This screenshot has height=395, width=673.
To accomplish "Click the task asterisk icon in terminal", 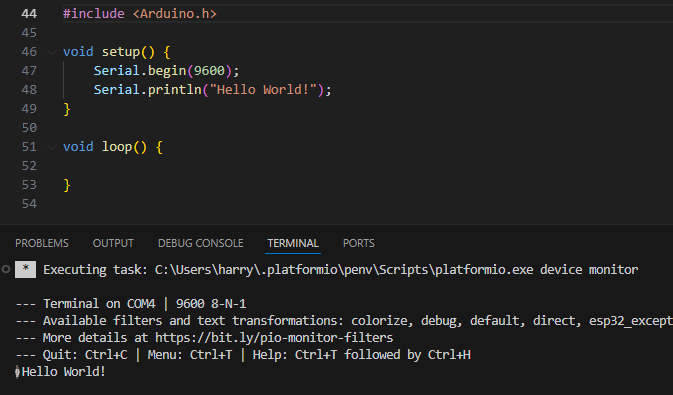I will click(x=25, y=269).
